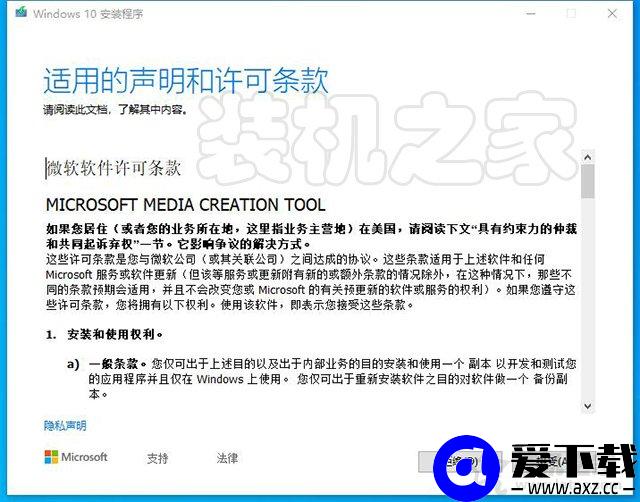Click the section heading 安装和使用权利

114,335
